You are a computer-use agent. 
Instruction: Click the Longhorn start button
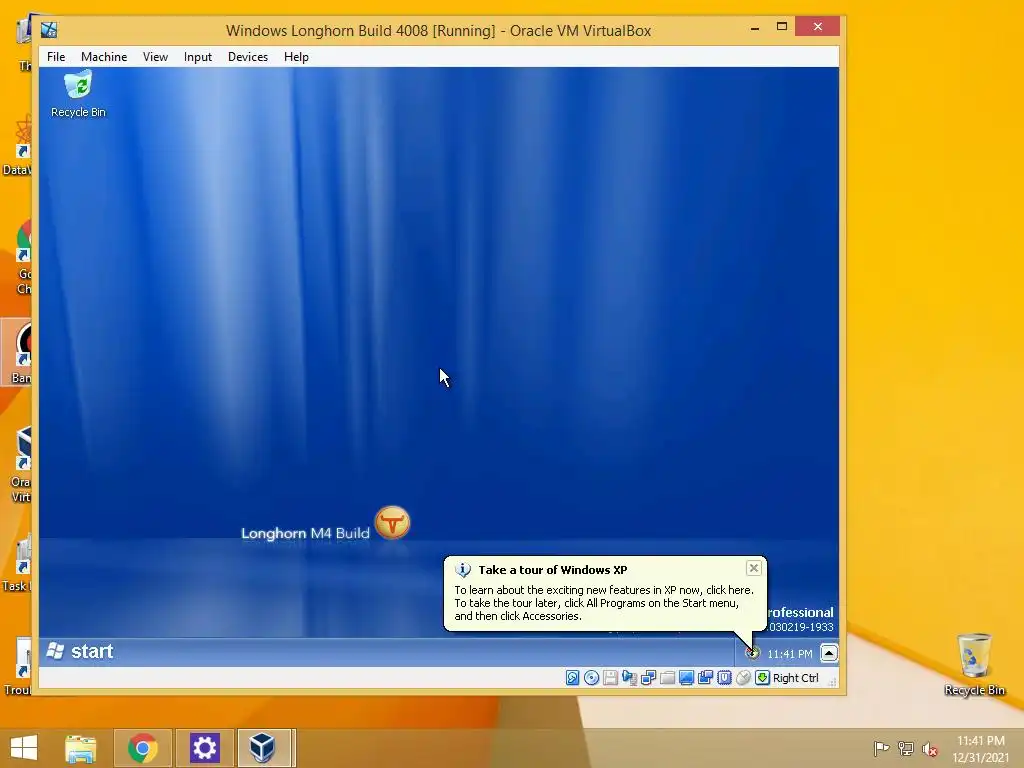(80, 651)
